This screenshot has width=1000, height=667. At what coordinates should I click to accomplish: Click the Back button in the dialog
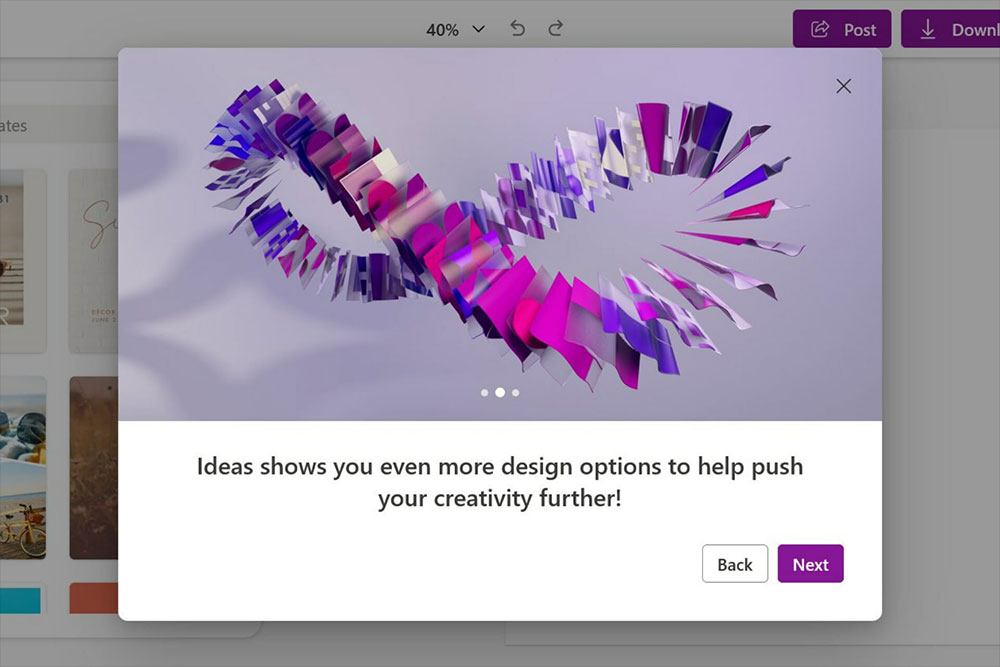point(735,564)
